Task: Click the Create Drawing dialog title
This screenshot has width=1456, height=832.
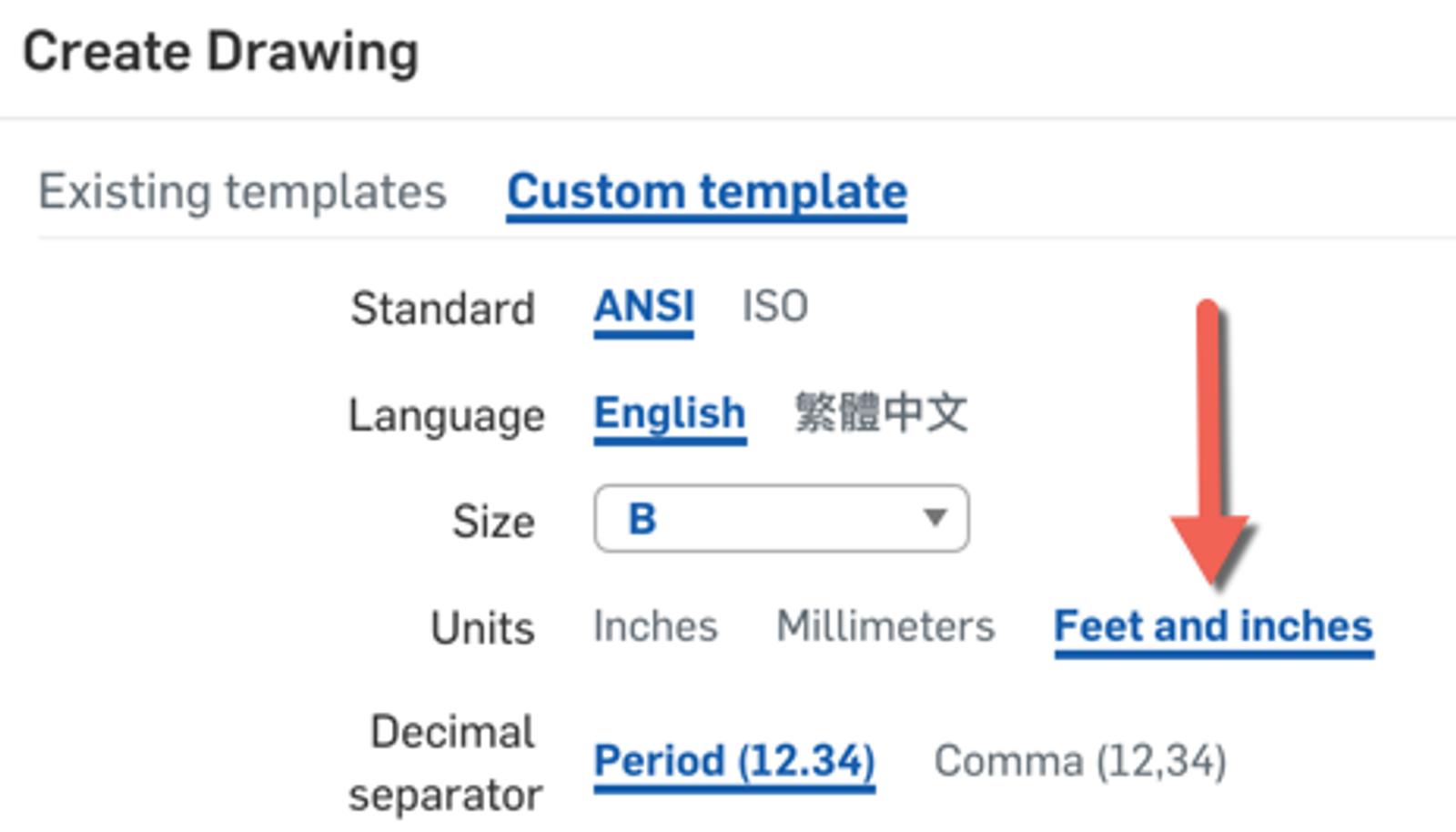Action: coord(220,52)
